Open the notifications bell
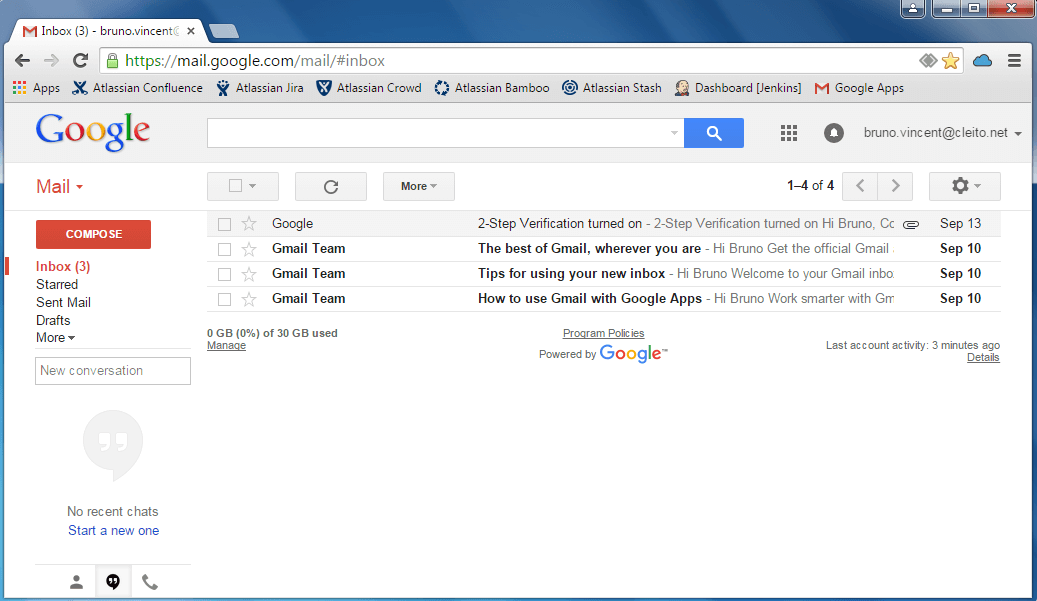Viewport: 1037px width, 601px height. click(x=833, y=133)
